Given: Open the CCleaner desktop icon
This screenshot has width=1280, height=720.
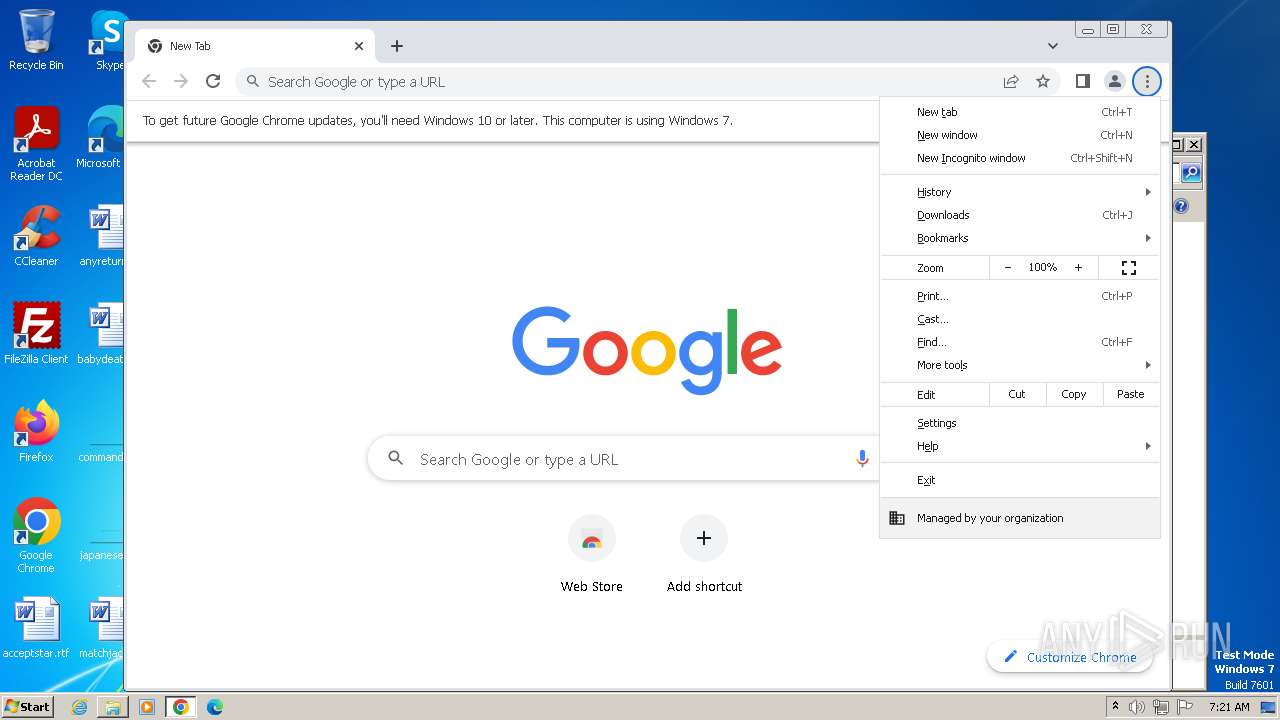Looking at the screenshot, I should click(36, 236).
